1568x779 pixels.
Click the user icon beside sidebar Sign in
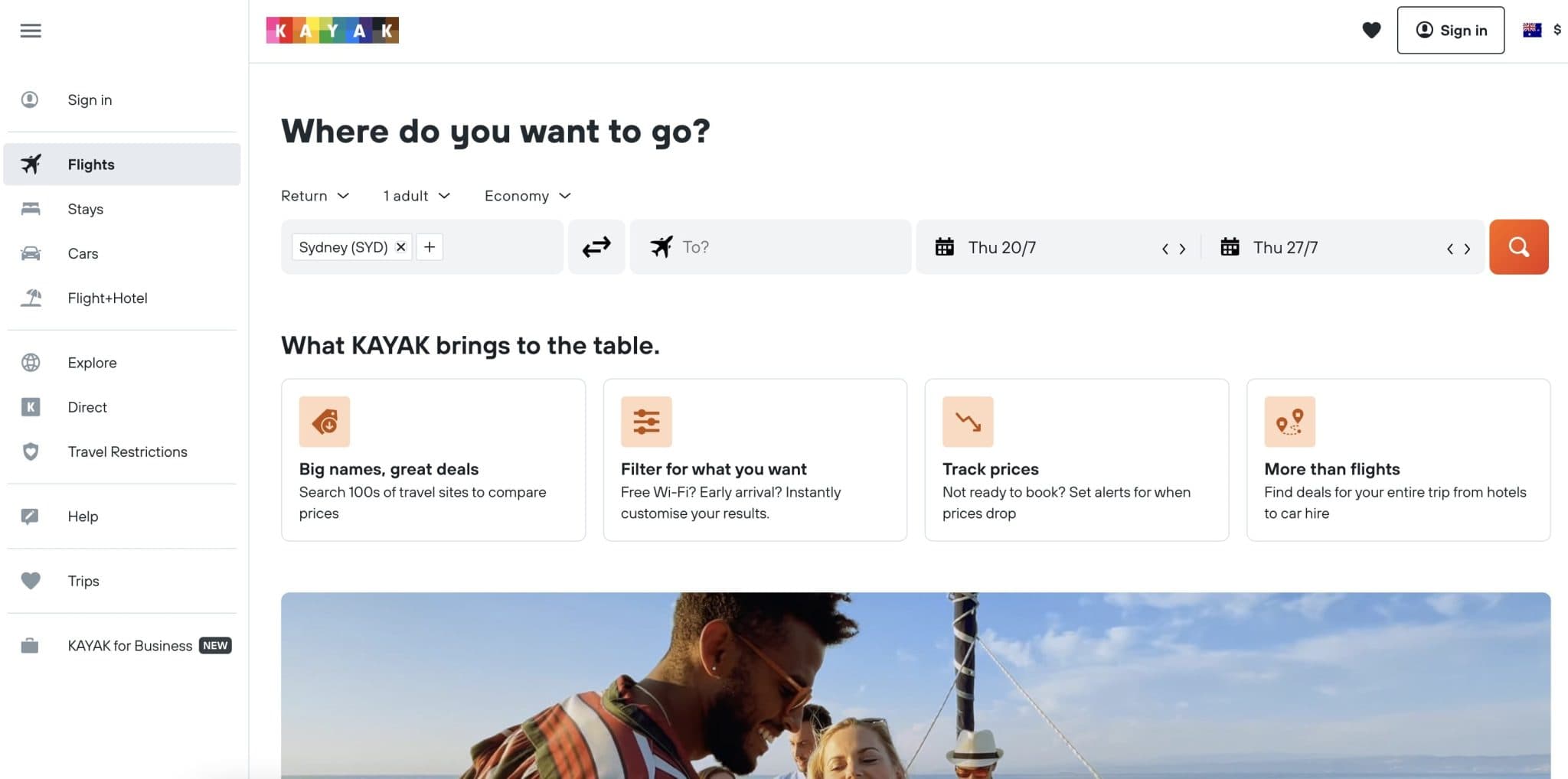pyautogui.click(x=30, y=99)
